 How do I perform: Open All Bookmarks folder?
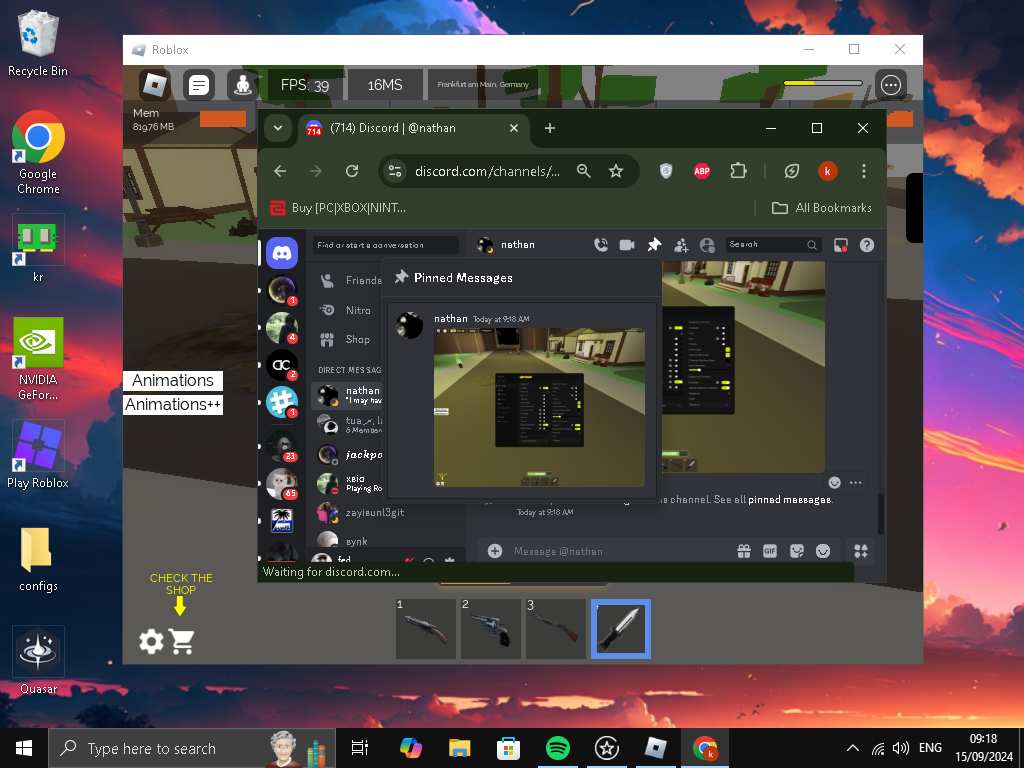point(822,208)
